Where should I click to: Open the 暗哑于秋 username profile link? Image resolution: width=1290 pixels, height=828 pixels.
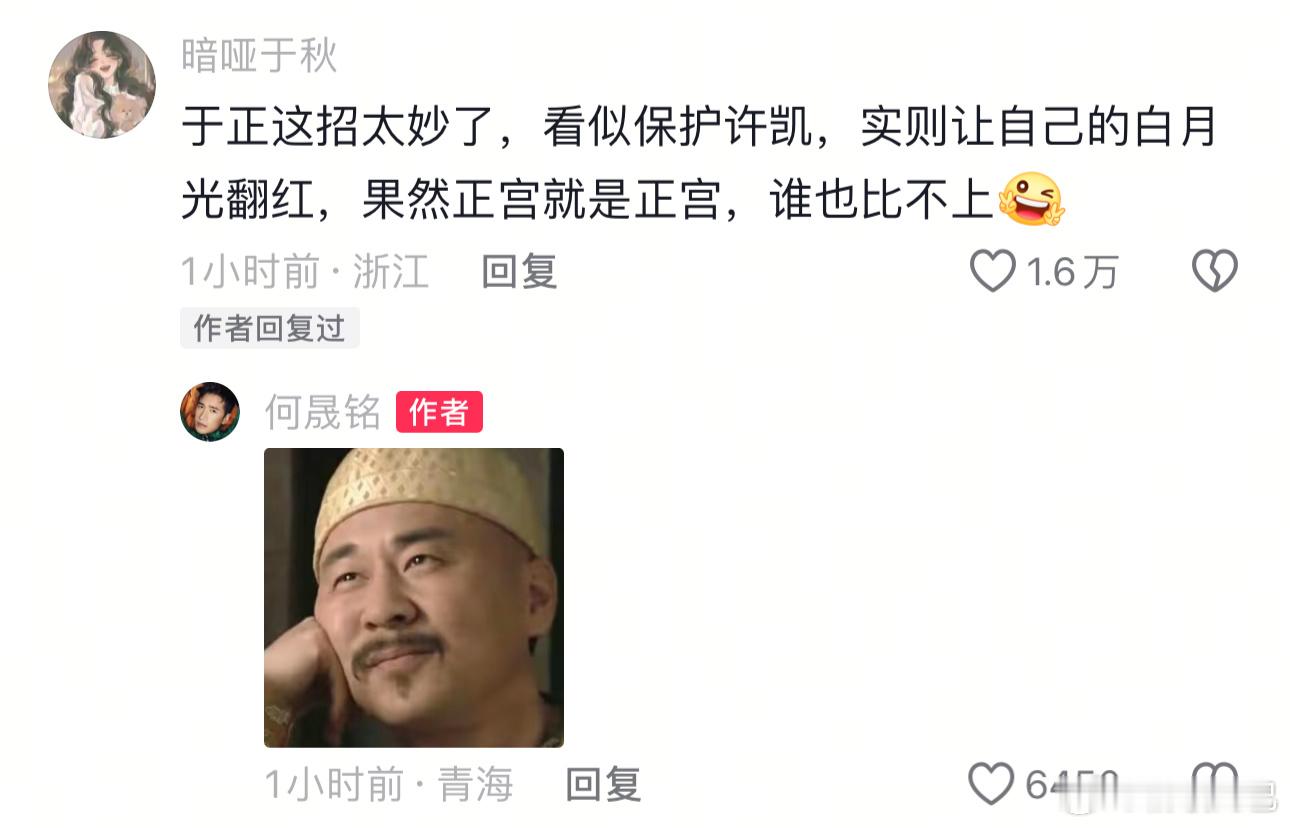pos(260,56)
